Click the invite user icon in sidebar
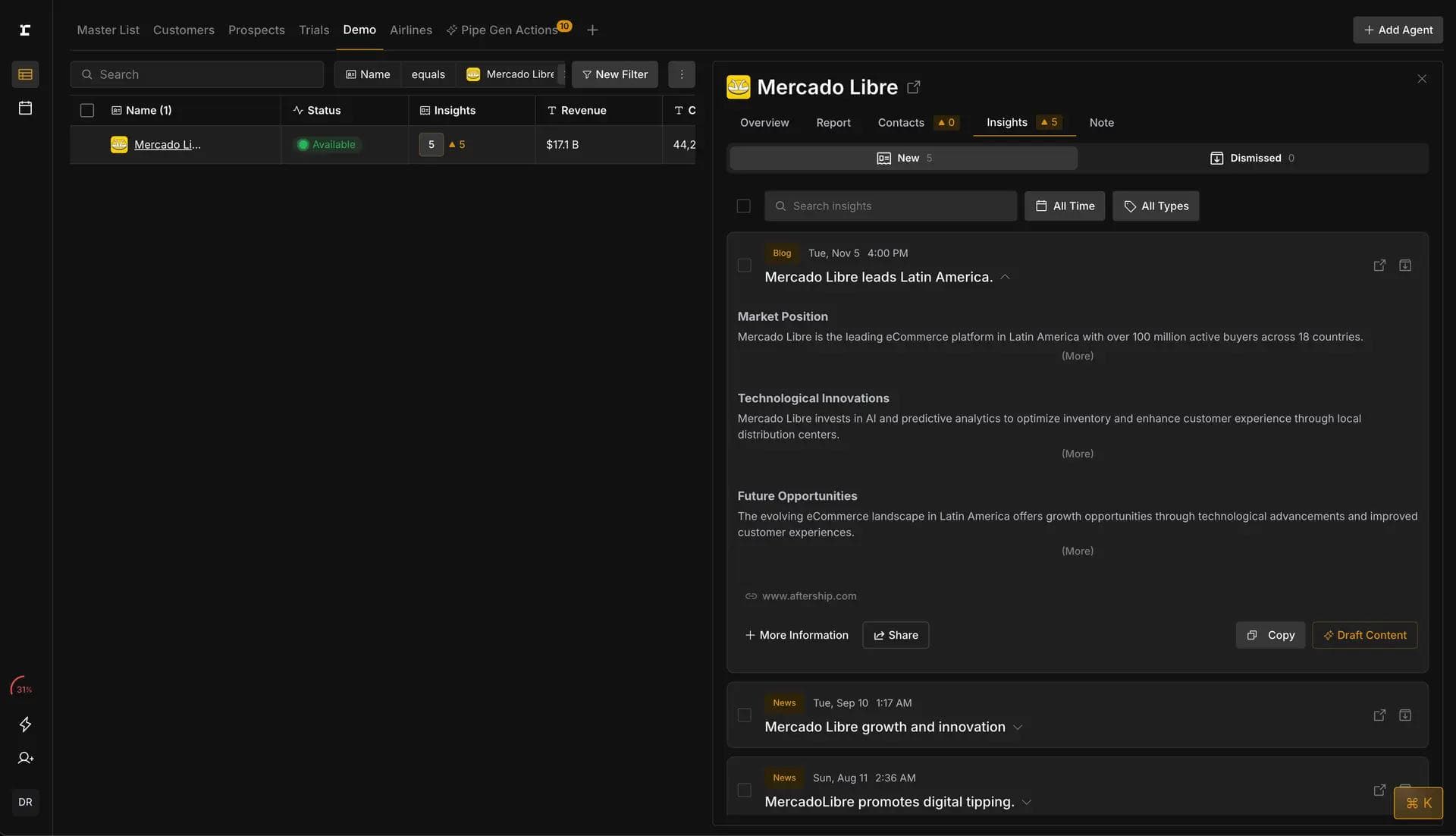 click(x=25, y=758)
